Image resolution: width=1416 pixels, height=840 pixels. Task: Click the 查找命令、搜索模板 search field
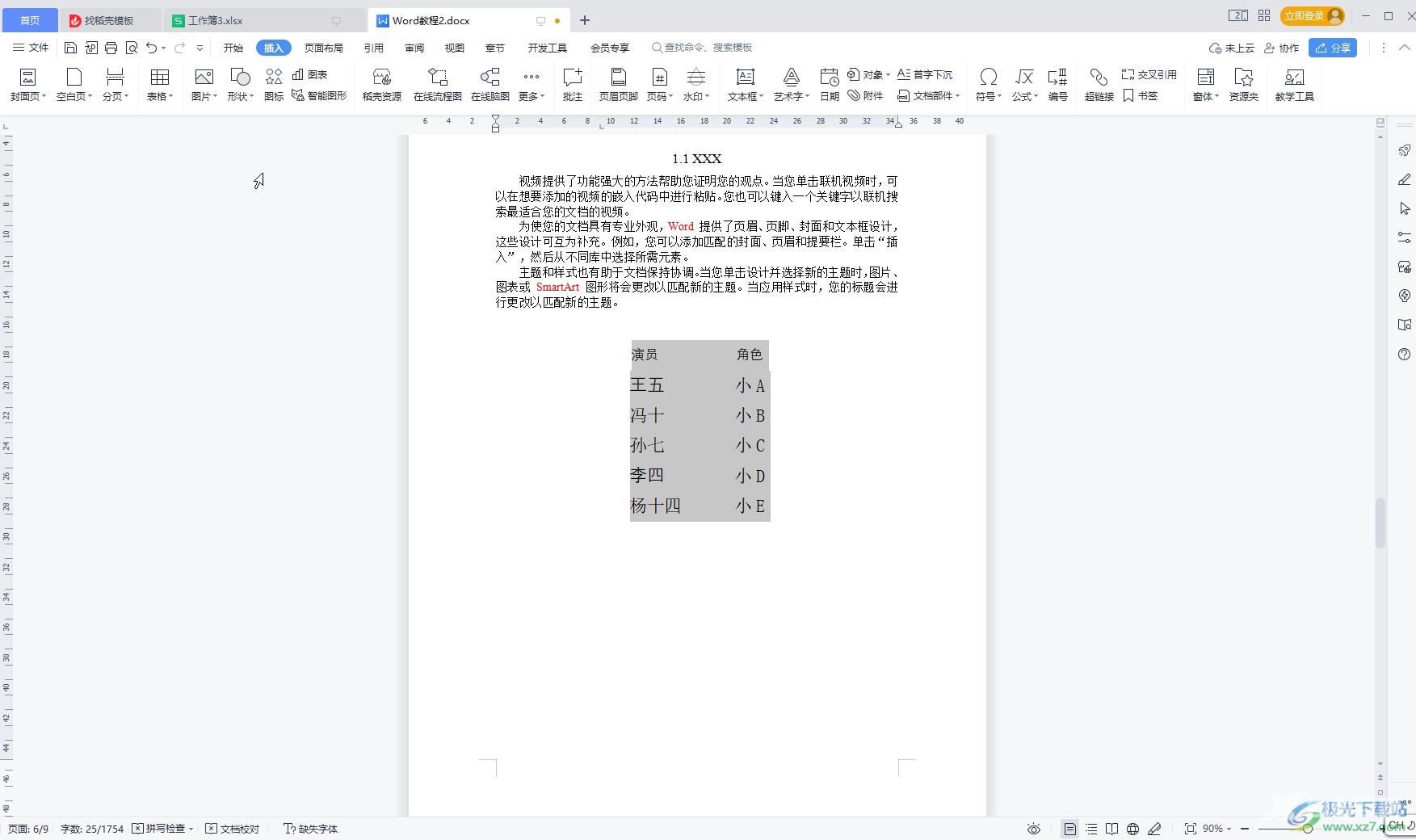point(703,48)
